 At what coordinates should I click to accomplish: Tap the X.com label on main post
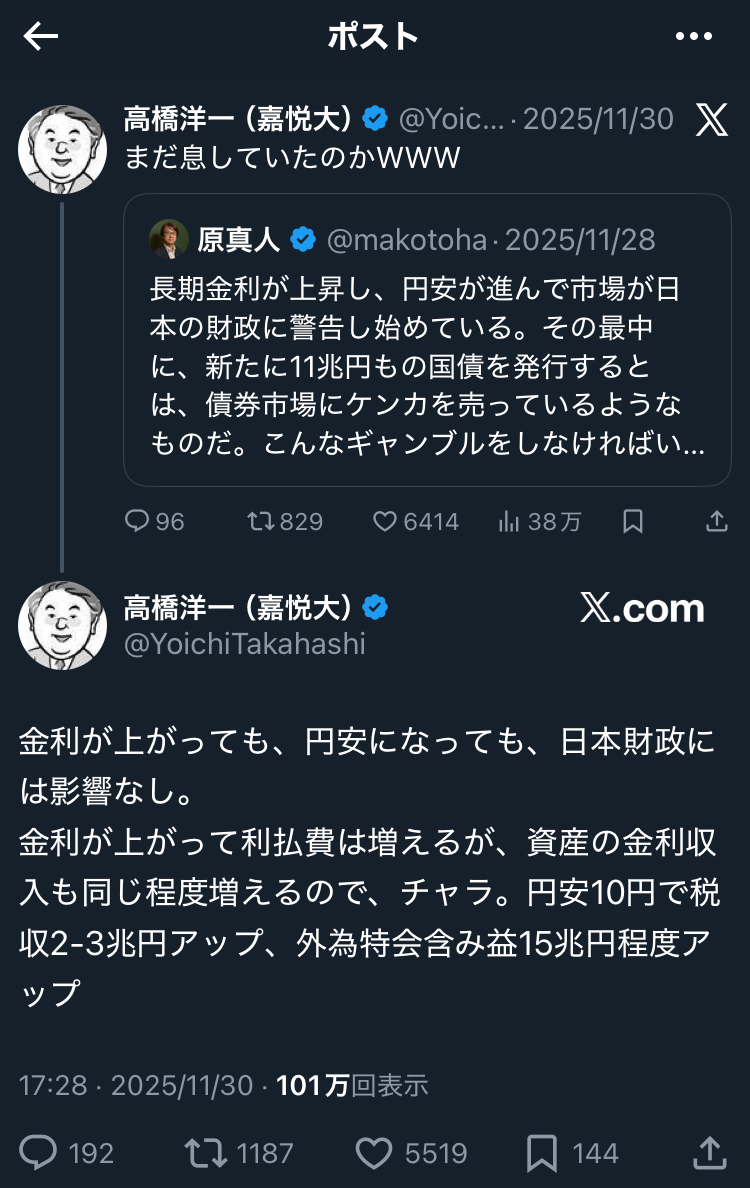(x=642, y=609)
